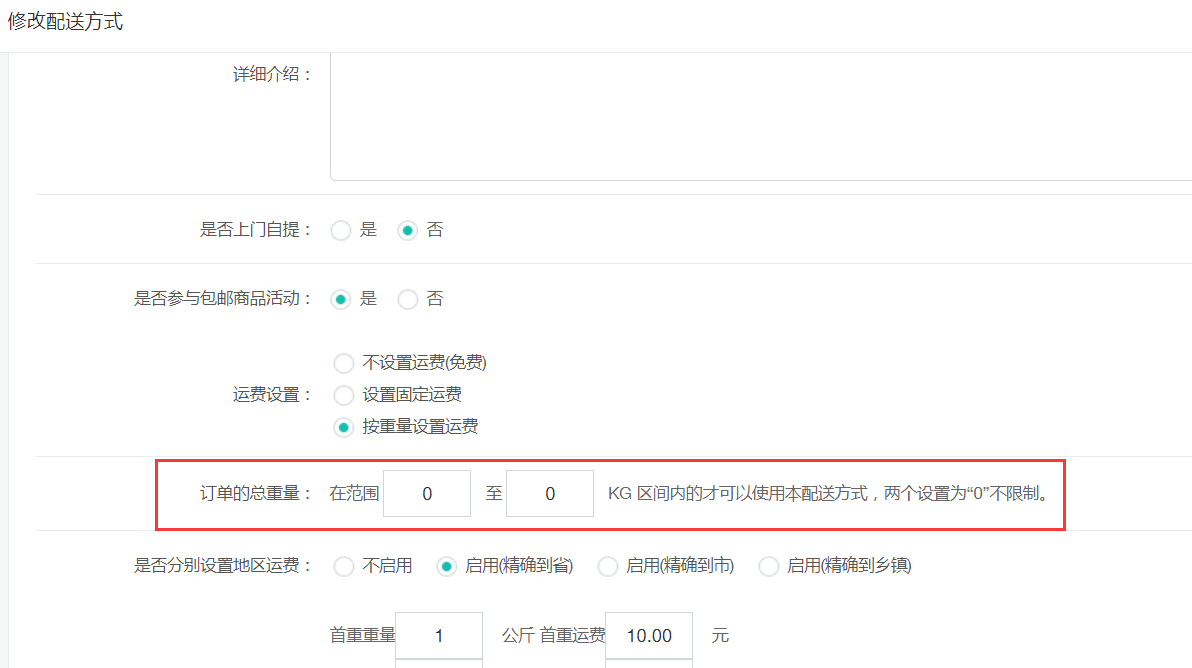The image size is (1192, 668).
Task: Click the partially visible field below 首重重量
Action: (x=439, y=663)
